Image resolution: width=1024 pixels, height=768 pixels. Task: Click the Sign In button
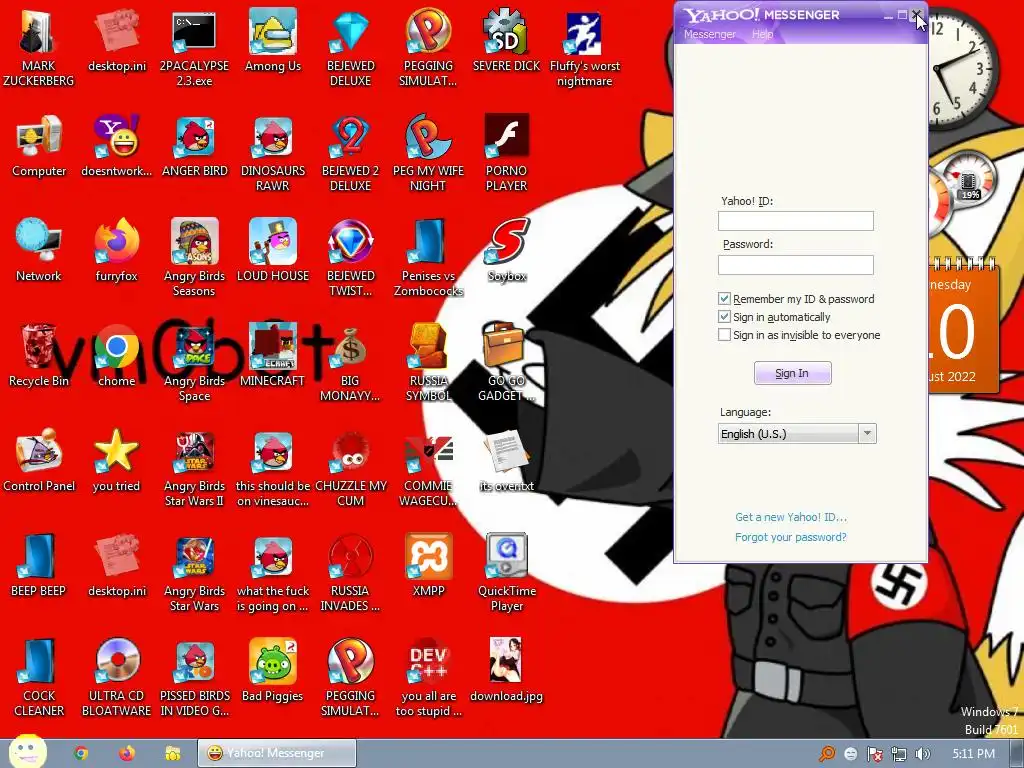coord(792,373)
